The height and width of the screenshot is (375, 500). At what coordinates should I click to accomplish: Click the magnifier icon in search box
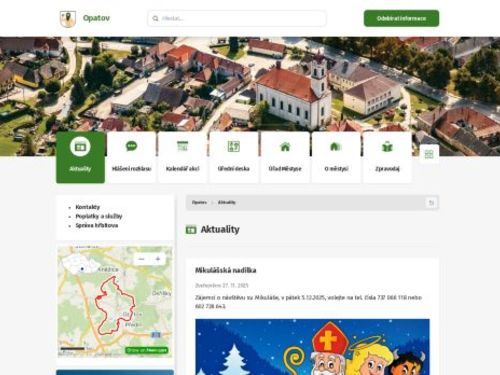(x=155, y=18)
